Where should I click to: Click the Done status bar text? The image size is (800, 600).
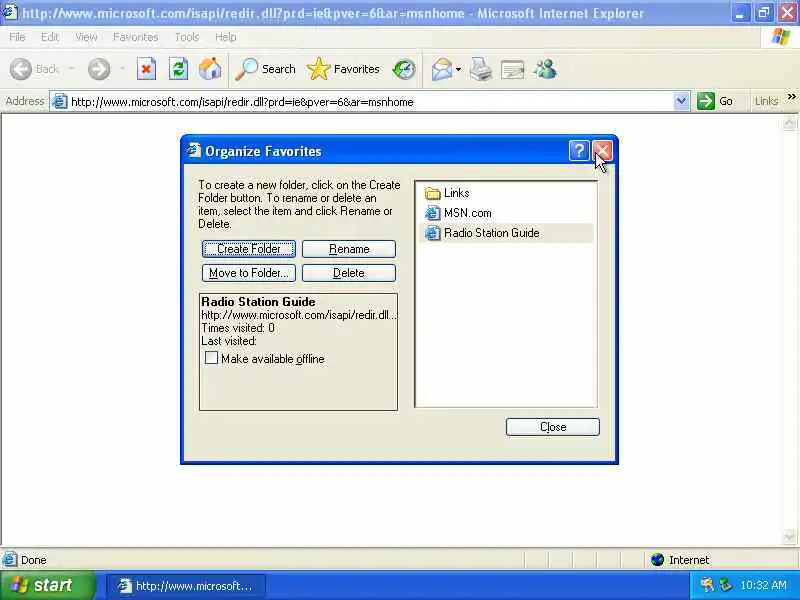(x=34, y=560)
